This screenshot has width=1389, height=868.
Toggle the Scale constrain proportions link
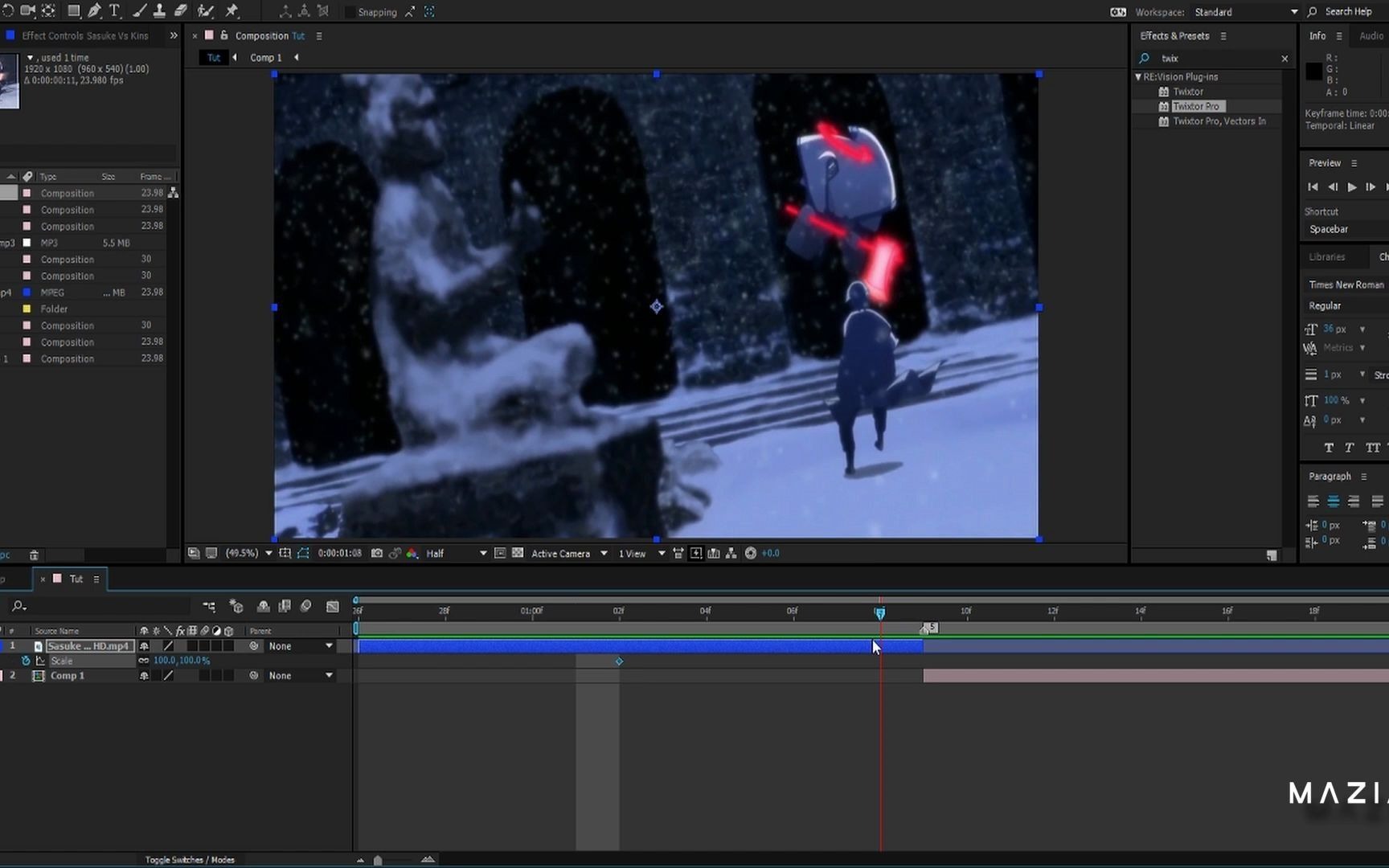tap(144, 661)
